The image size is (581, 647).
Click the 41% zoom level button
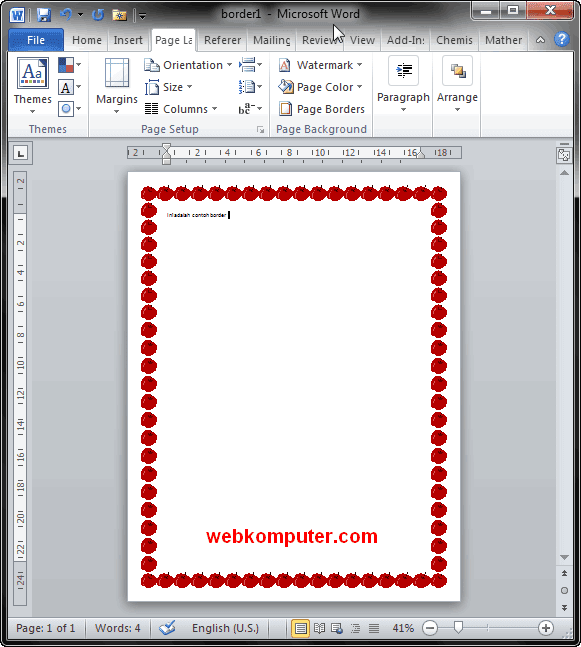coord(403,628)
